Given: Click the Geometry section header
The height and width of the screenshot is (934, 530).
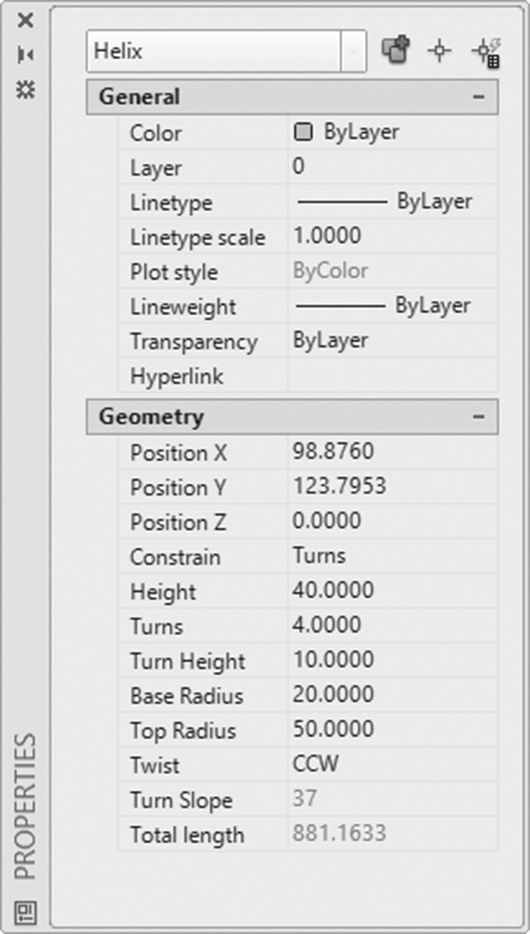Looking at the screenshot, I should click(x=292, y=416).
